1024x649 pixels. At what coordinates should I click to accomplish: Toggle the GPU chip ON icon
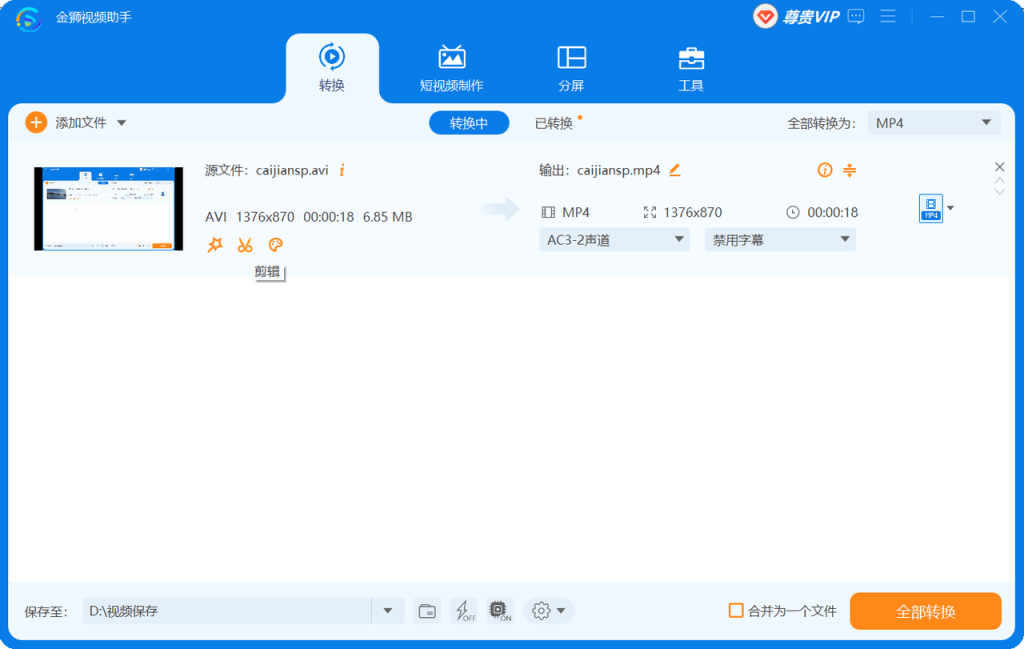[x=500, y=611]
